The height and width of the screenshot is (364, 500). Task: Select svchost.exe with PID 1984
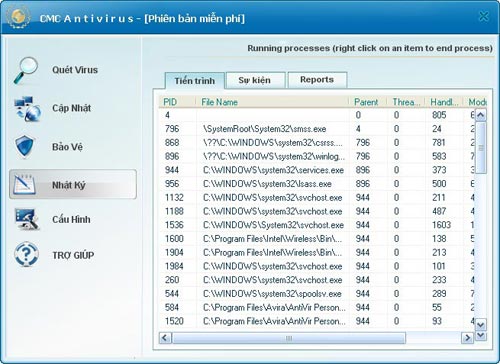point(317,266)
